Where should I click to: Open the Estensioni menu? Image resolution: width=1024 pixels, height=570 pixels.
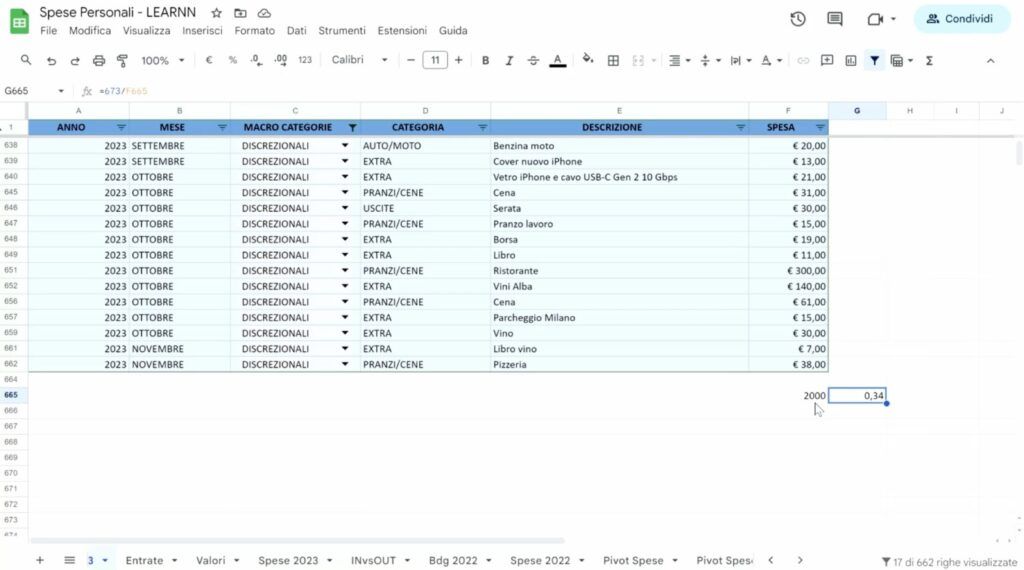(x=402, y=31)
